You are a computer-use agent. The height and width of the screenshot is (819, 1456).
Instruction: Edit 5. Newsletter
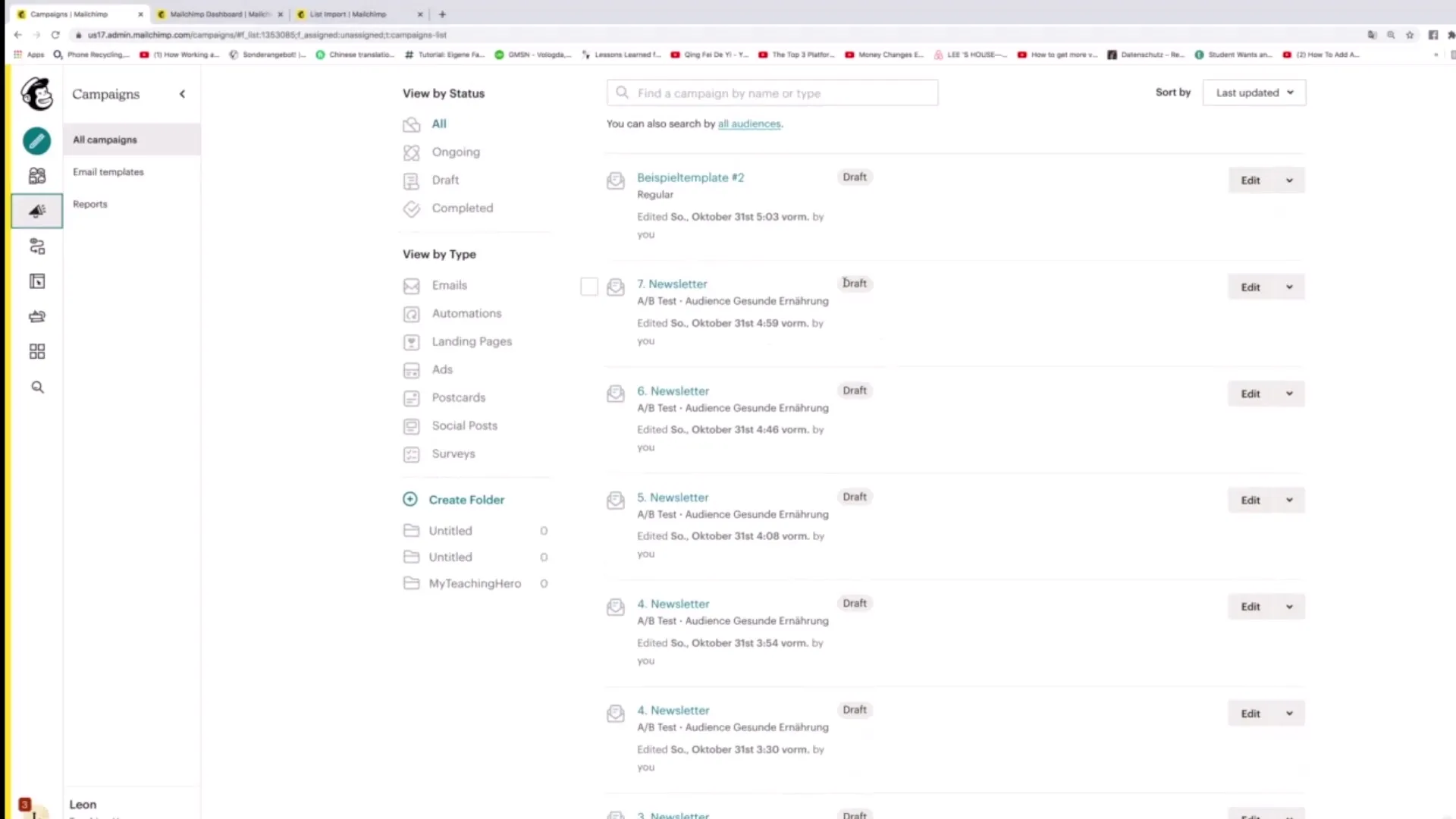coord(1250,500)
